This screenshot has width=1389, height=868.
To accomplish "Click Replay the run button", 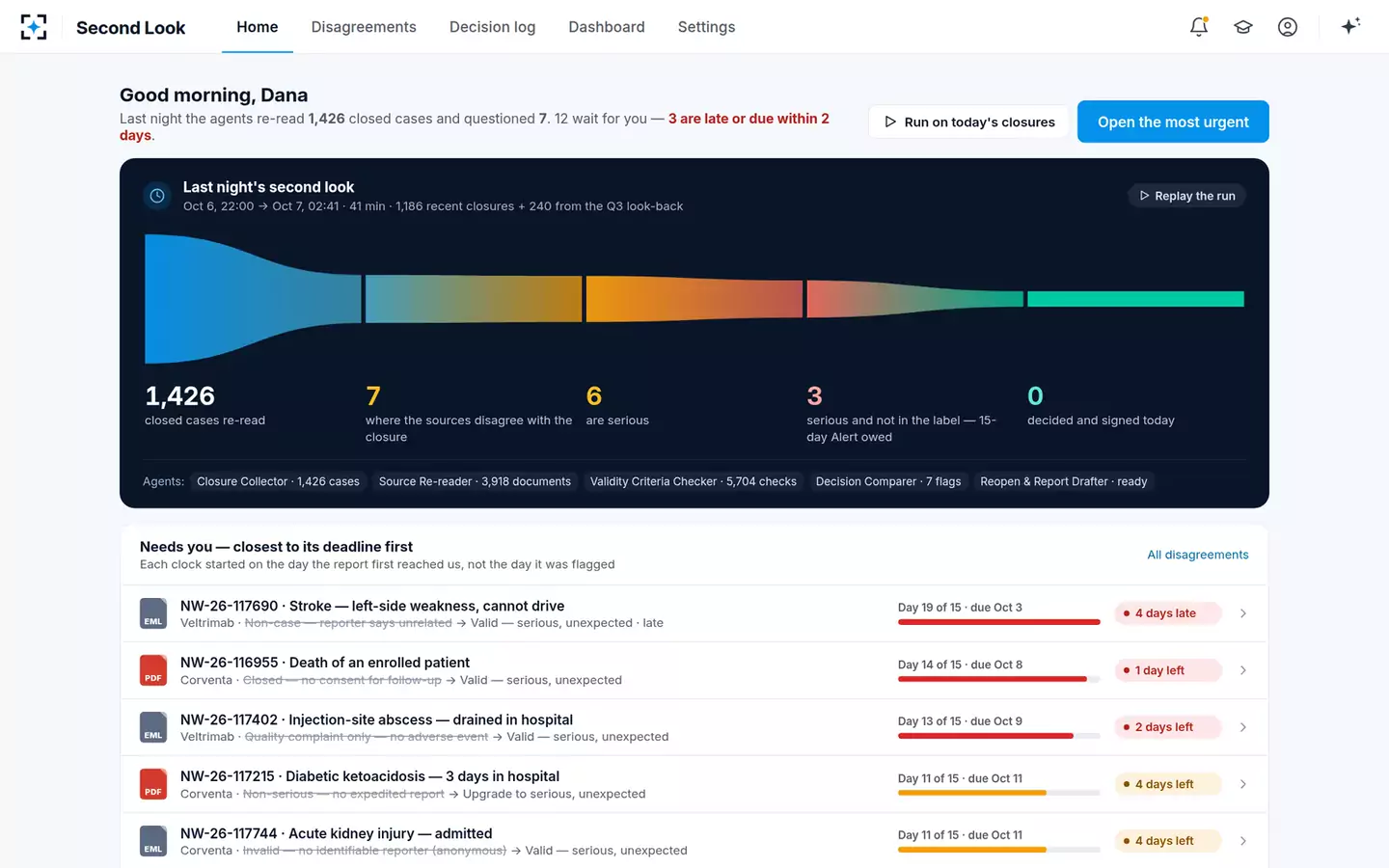I will (1186, 196).
